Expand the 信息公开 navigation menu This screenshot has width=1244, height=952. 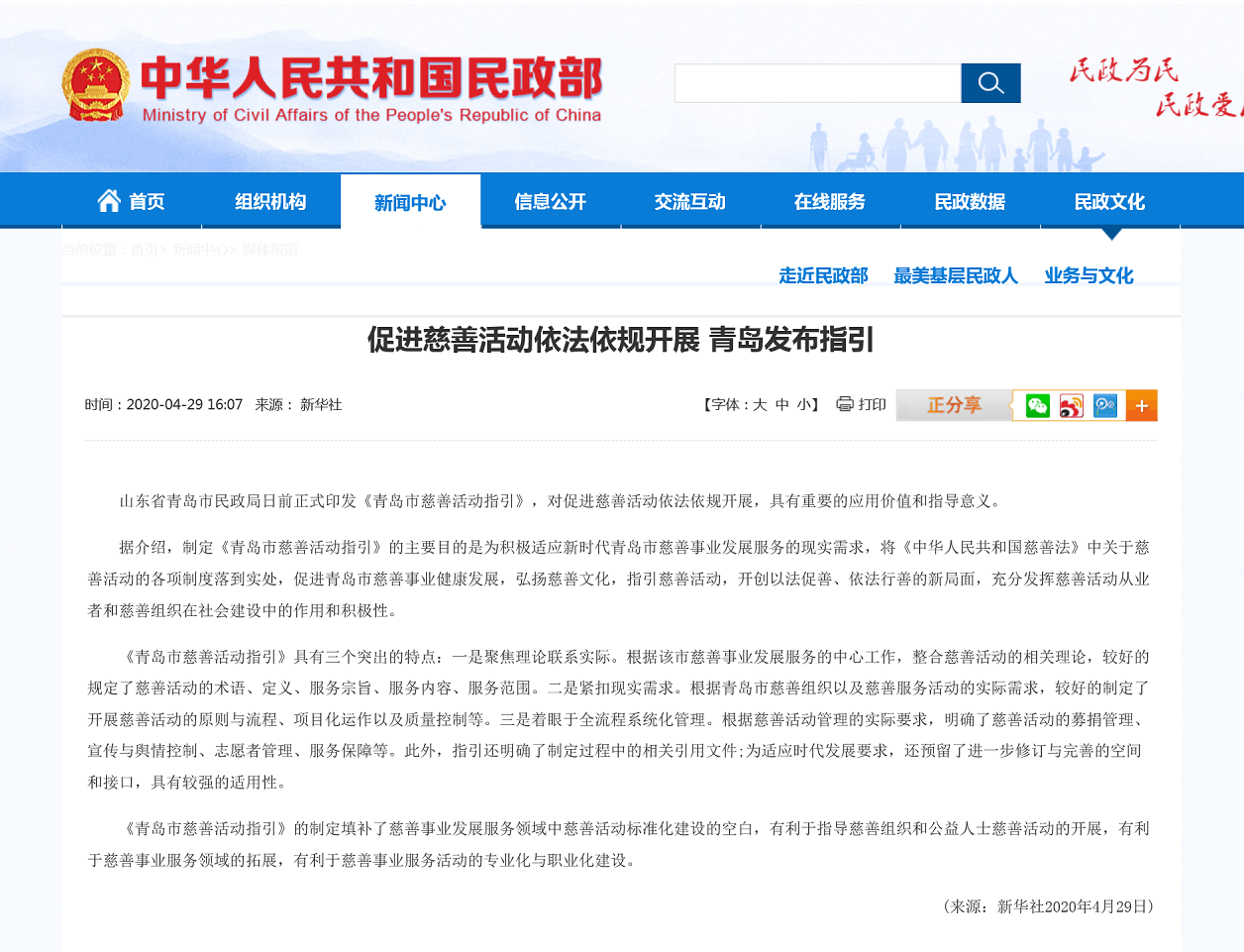point(551,202)
